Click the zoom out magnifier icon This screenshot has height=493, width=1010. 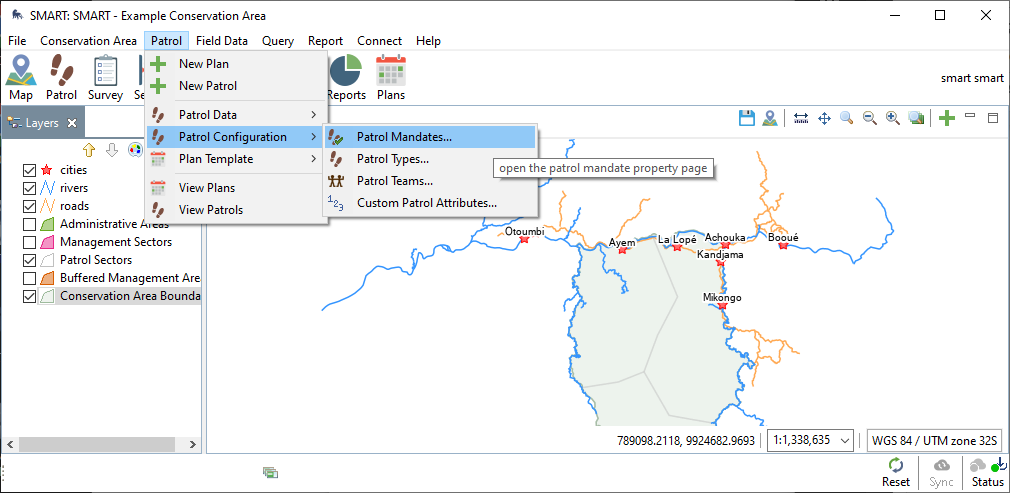point(870,118)
